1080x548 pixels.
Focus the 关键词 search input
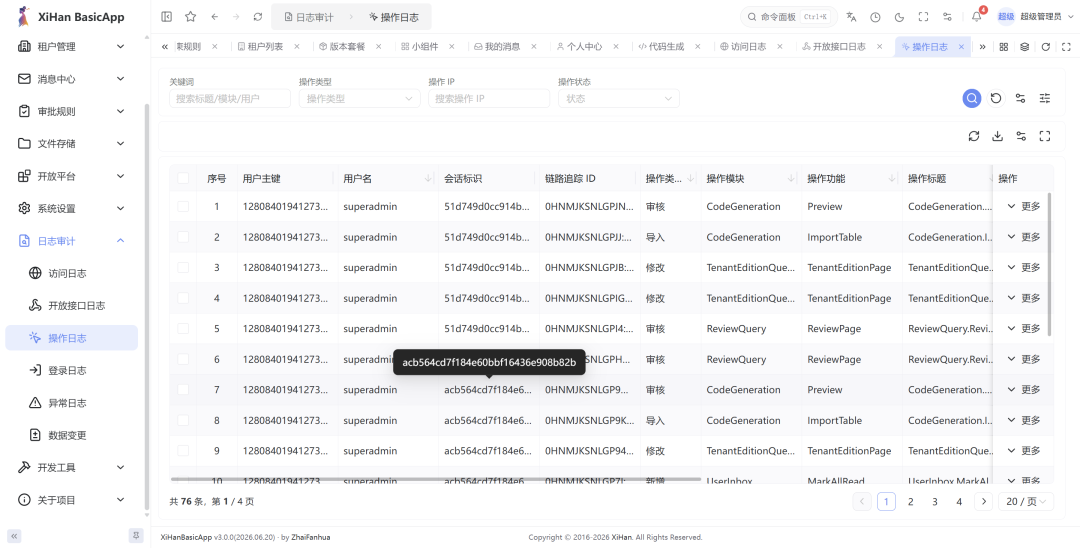(230, 98)
